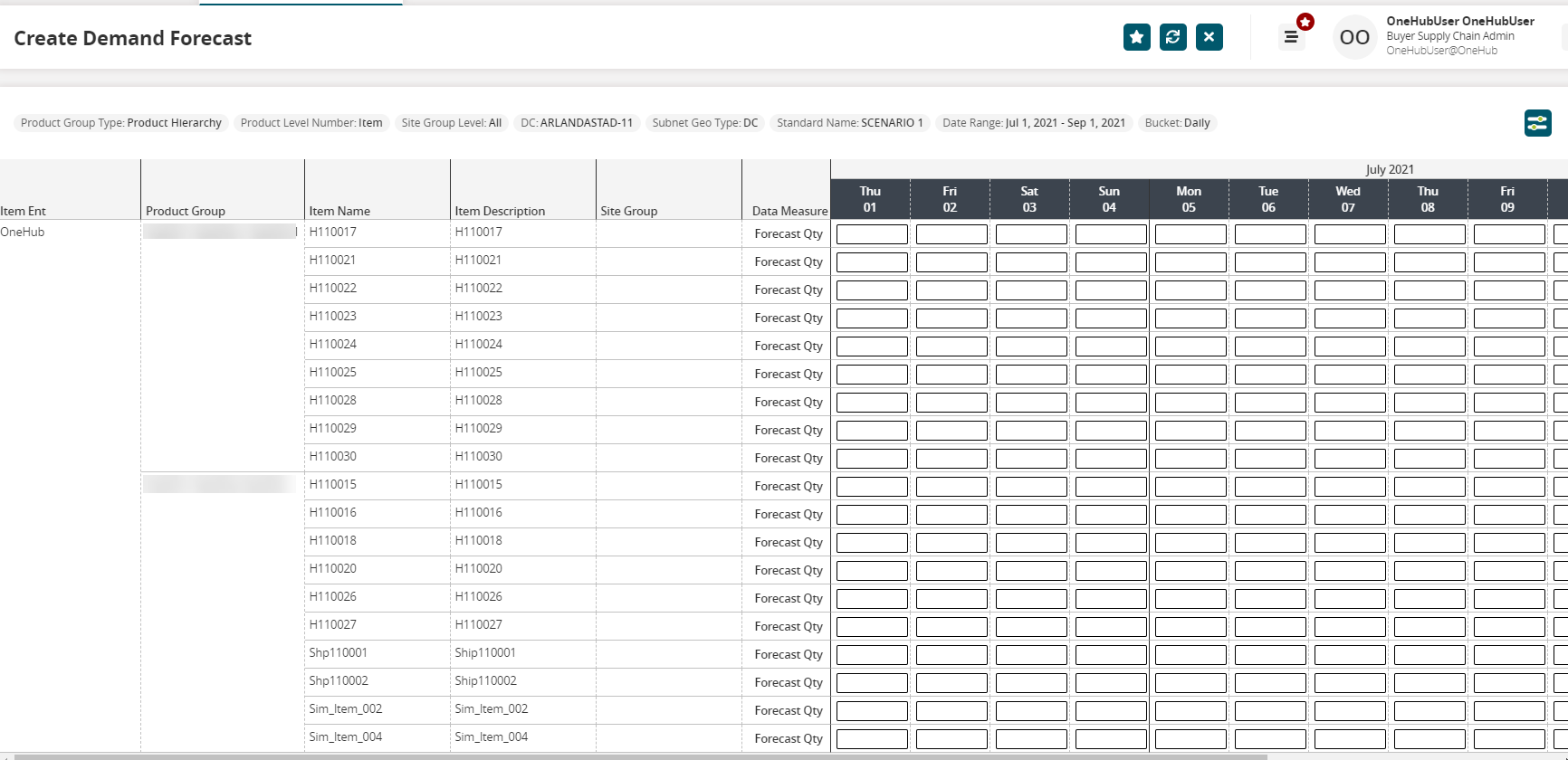
Task: Click the DC: ARLANDASTAD-11 filter chip
Action: [x=577, y=123]
